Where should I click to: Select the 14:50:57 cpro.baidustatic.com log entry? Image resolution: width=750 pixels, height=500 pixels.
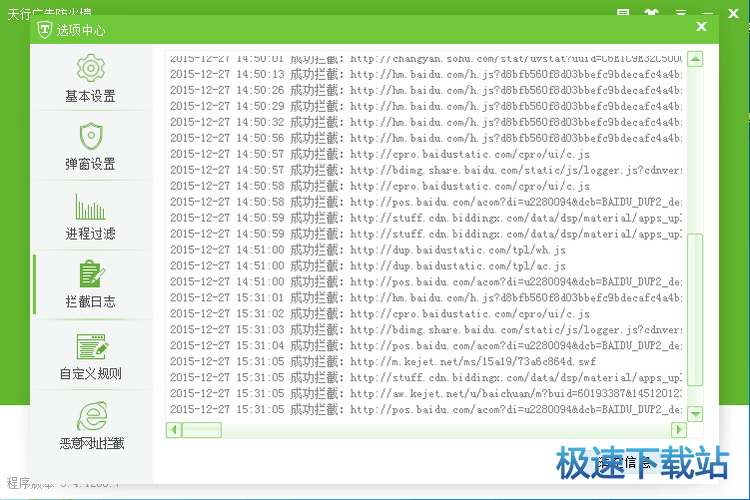click(x=380, y=154)
